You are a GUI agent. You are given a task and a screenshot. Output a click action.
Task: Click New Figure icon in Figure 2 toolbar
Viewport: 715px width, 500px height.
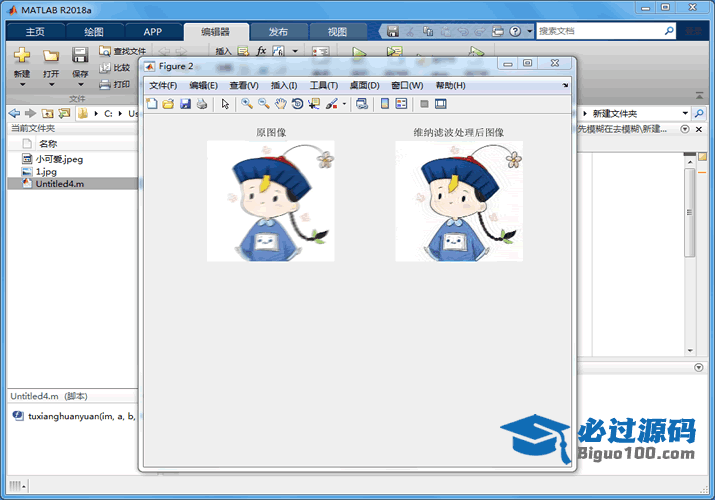pyautogui.click(x=152, y=104)
